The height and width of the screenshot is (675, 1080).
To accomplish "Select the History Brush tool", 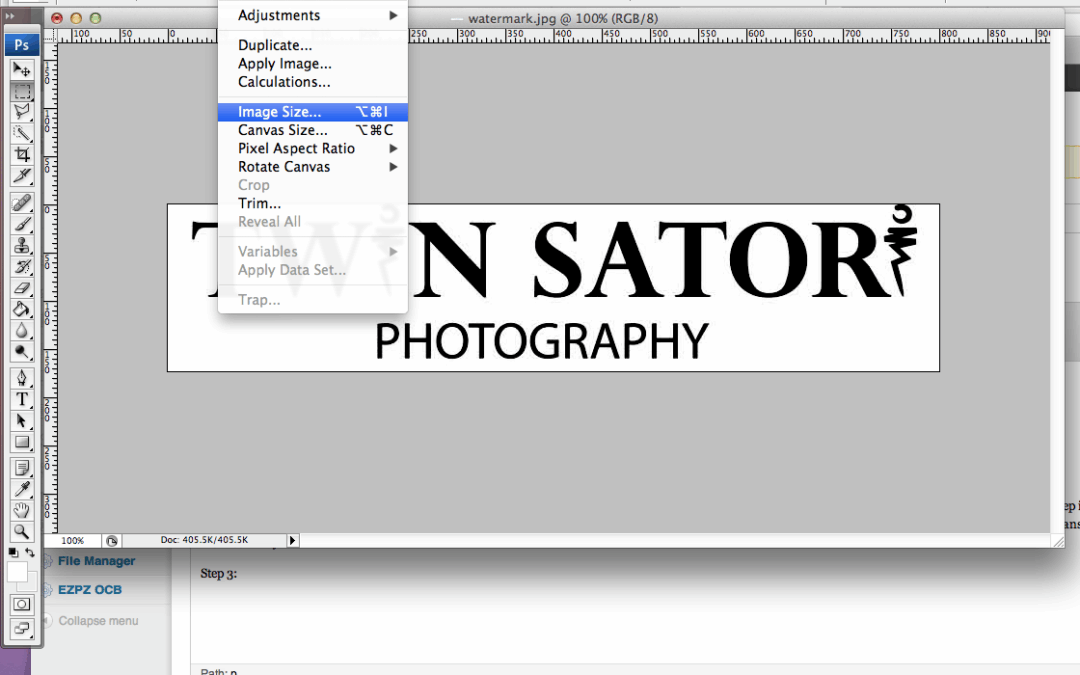I will point(22,267).
